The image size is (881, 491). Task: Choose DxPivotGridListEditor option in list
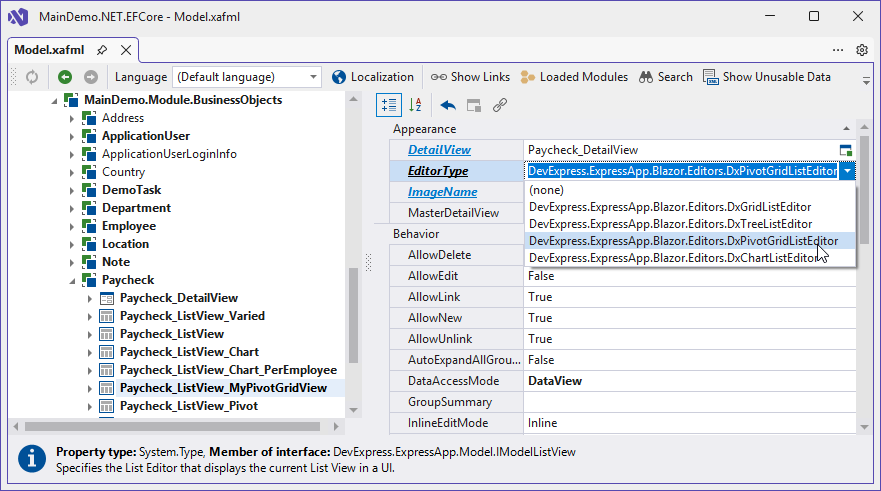690,240
